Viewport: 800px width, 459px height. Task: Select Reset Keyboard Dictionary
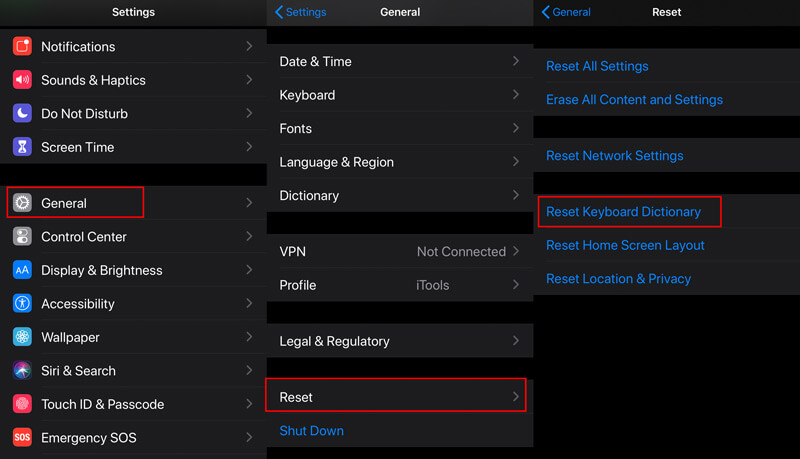click(623, 212)
